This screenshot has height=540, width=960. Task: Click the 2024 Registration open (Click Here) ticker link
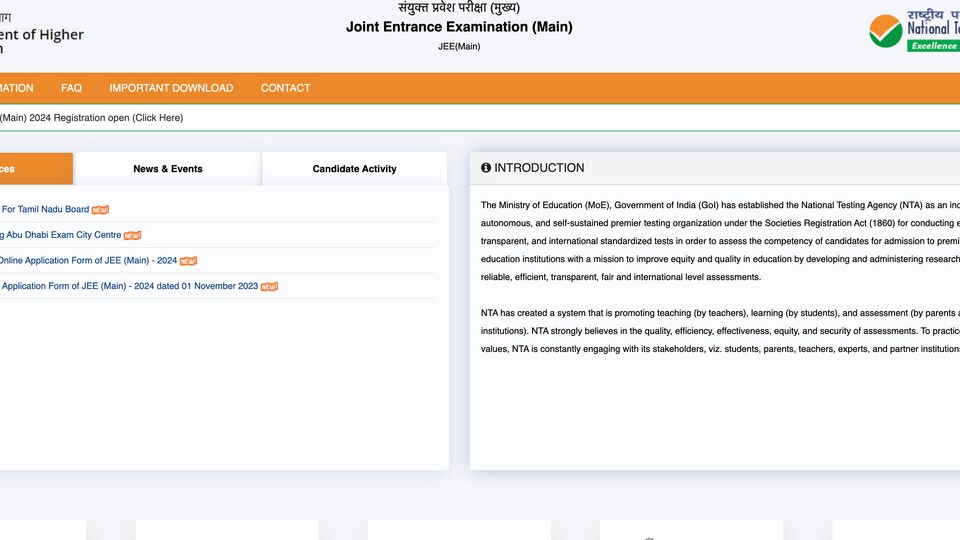92,118
